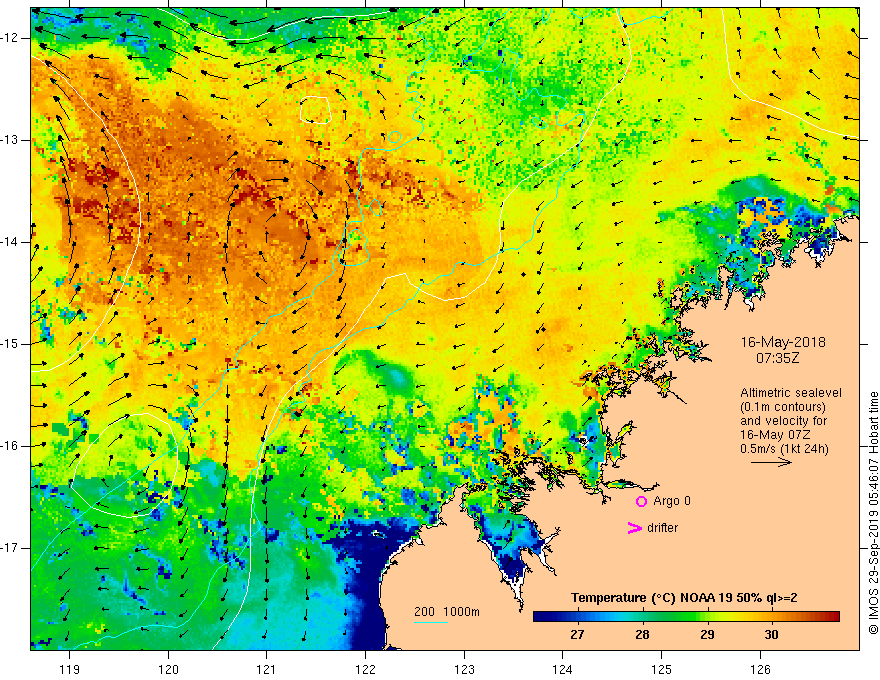Image resolution: width=880 pixels, height=680 pixels.
Task: Click the date text 16-May-2018
Action: [783, 342]
